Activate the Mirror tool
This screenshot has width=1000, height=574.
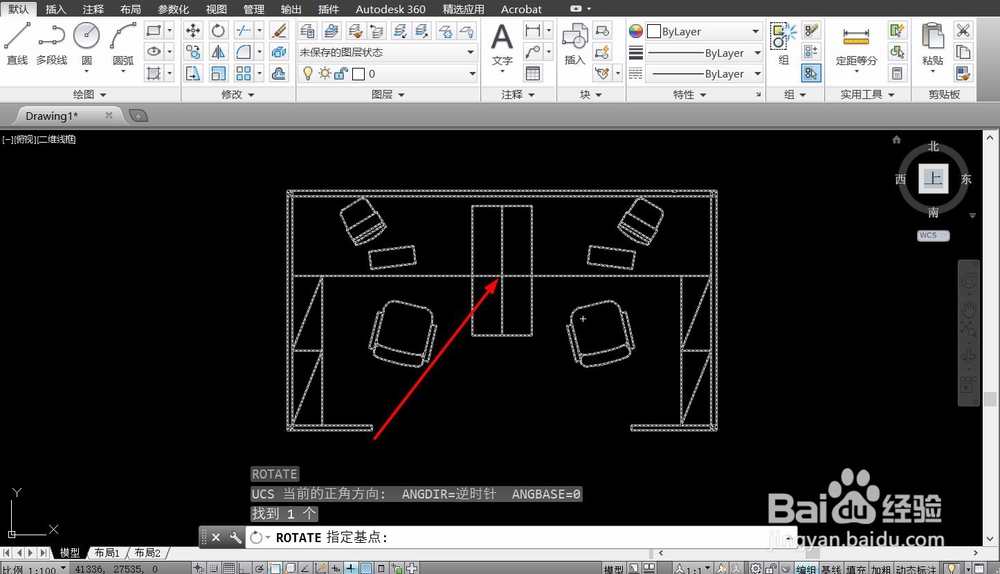point(218,52)
